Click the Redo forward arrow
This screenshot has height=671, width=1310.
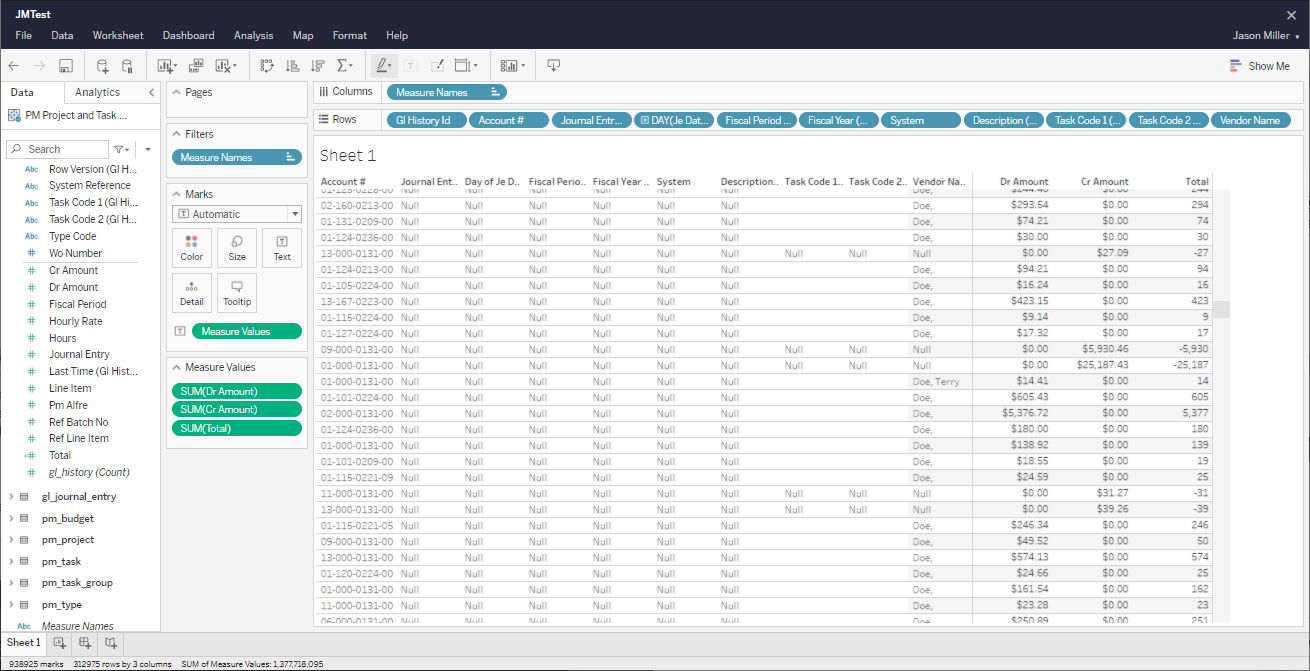coord(40,66)
